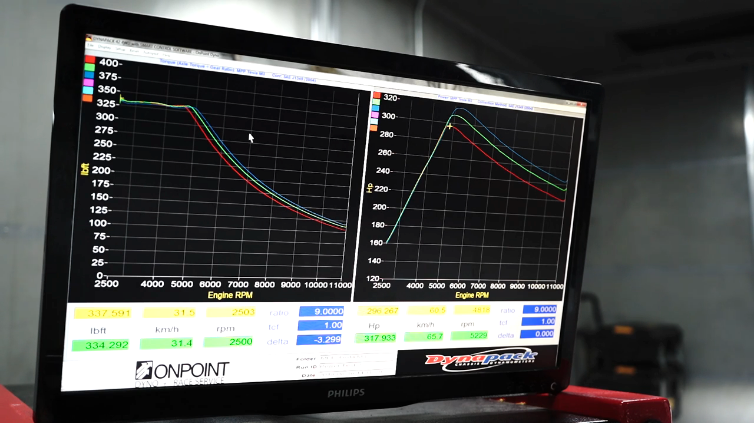The width and height of the screenshot is (754, 423).
Task: Click the orange run swatch on power graph
Action: 374,128
